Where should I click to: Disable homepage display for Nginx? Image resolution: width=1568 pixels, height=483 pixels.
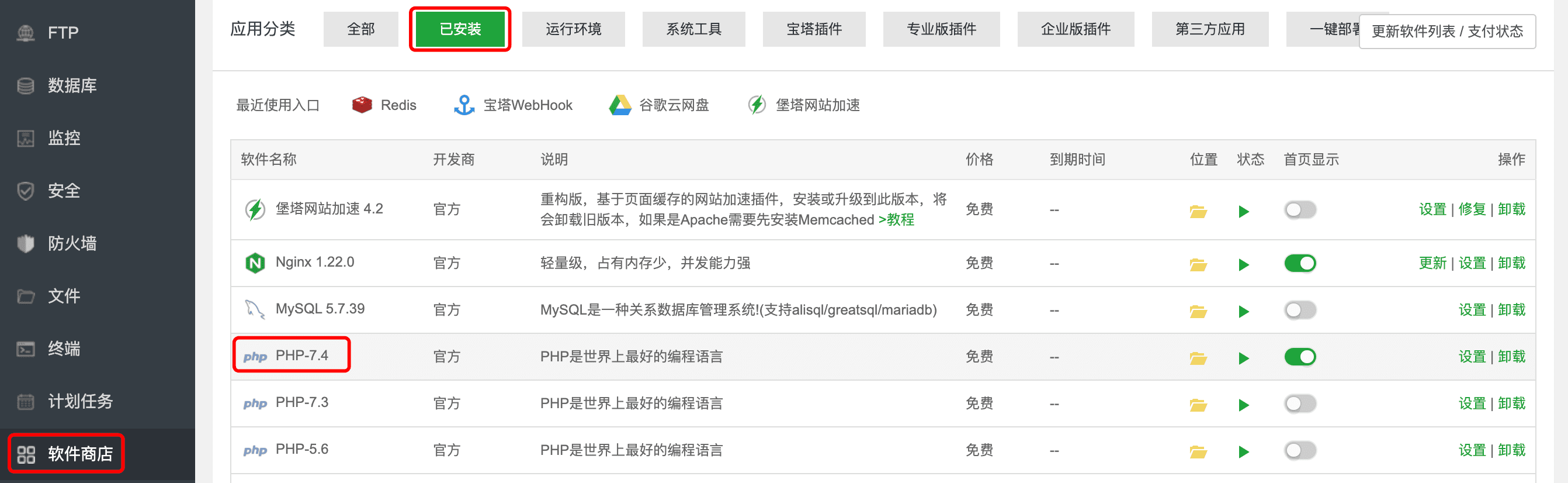coord(1300,263)
